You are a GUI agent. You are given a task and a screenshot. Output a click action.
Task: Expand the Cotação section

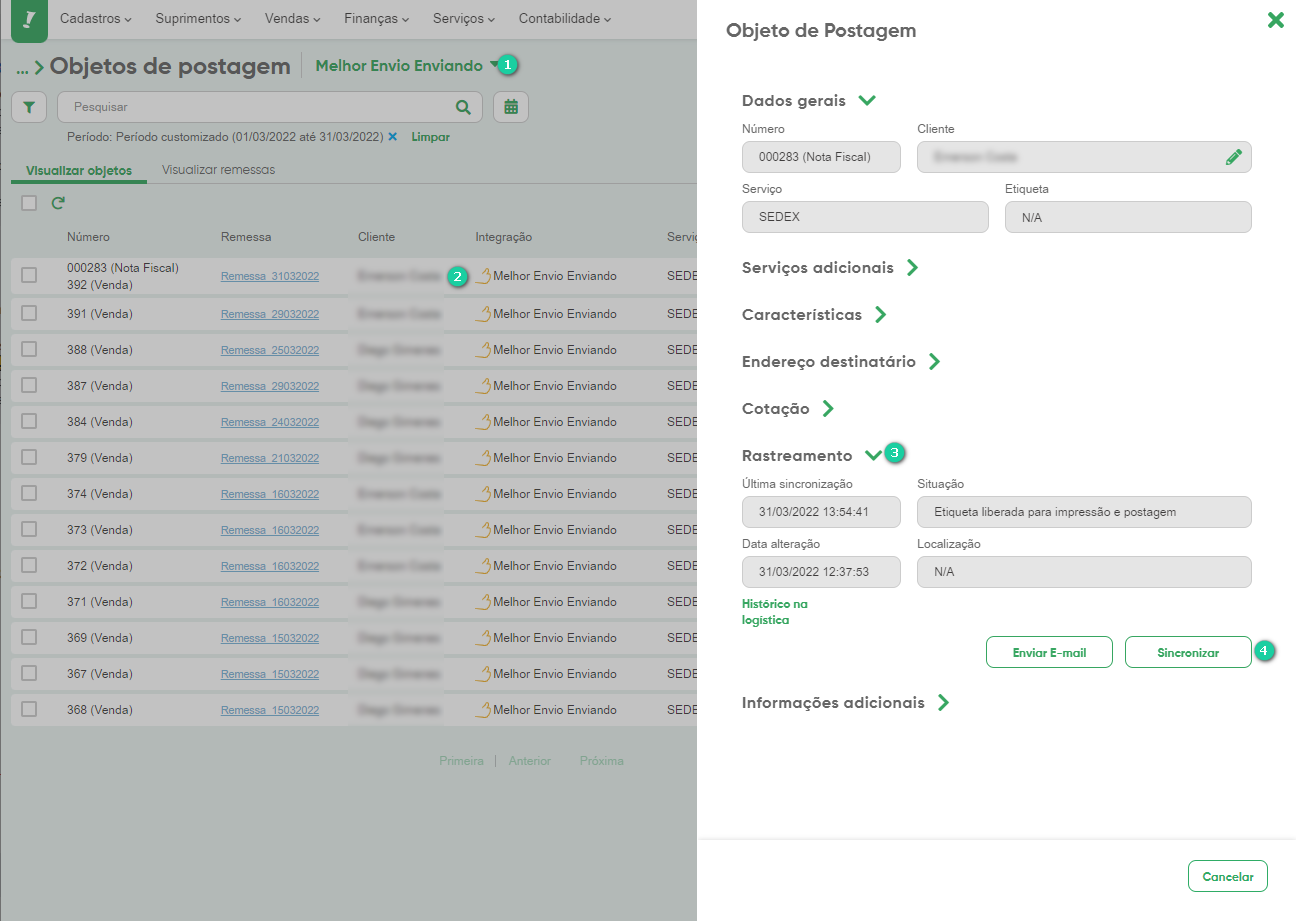pos(827,409)
